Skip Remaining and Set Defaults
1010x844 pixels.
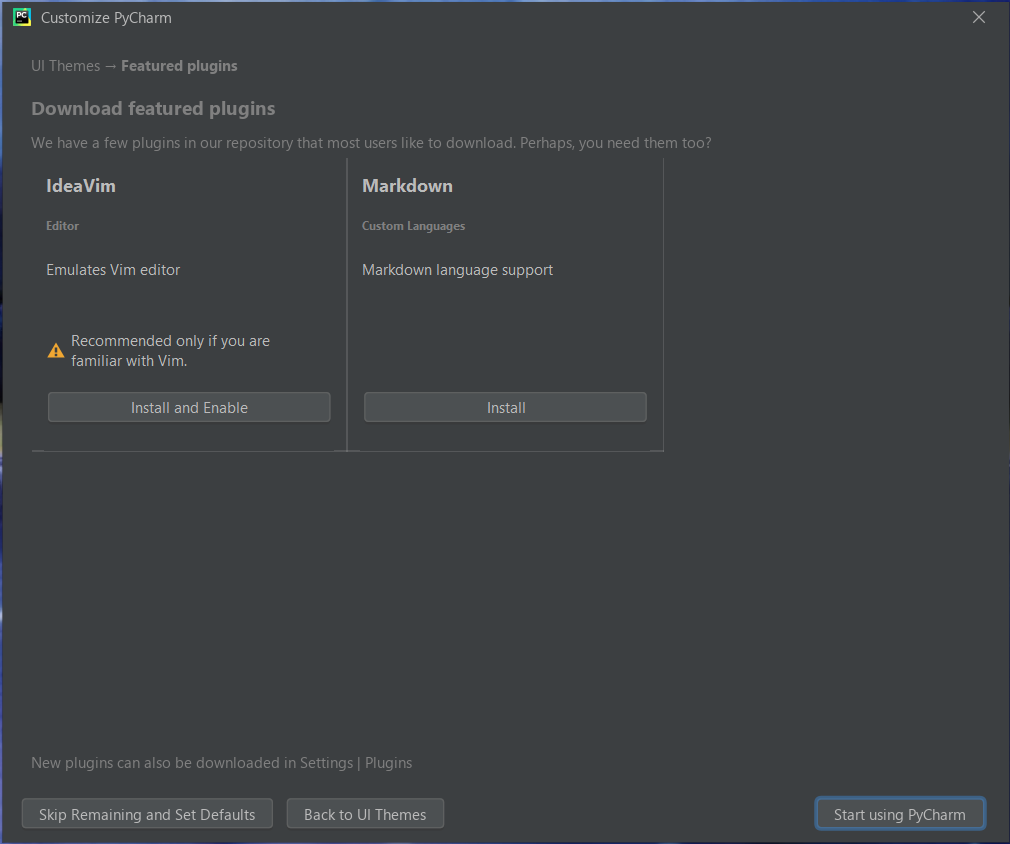[x=147, y=814]
